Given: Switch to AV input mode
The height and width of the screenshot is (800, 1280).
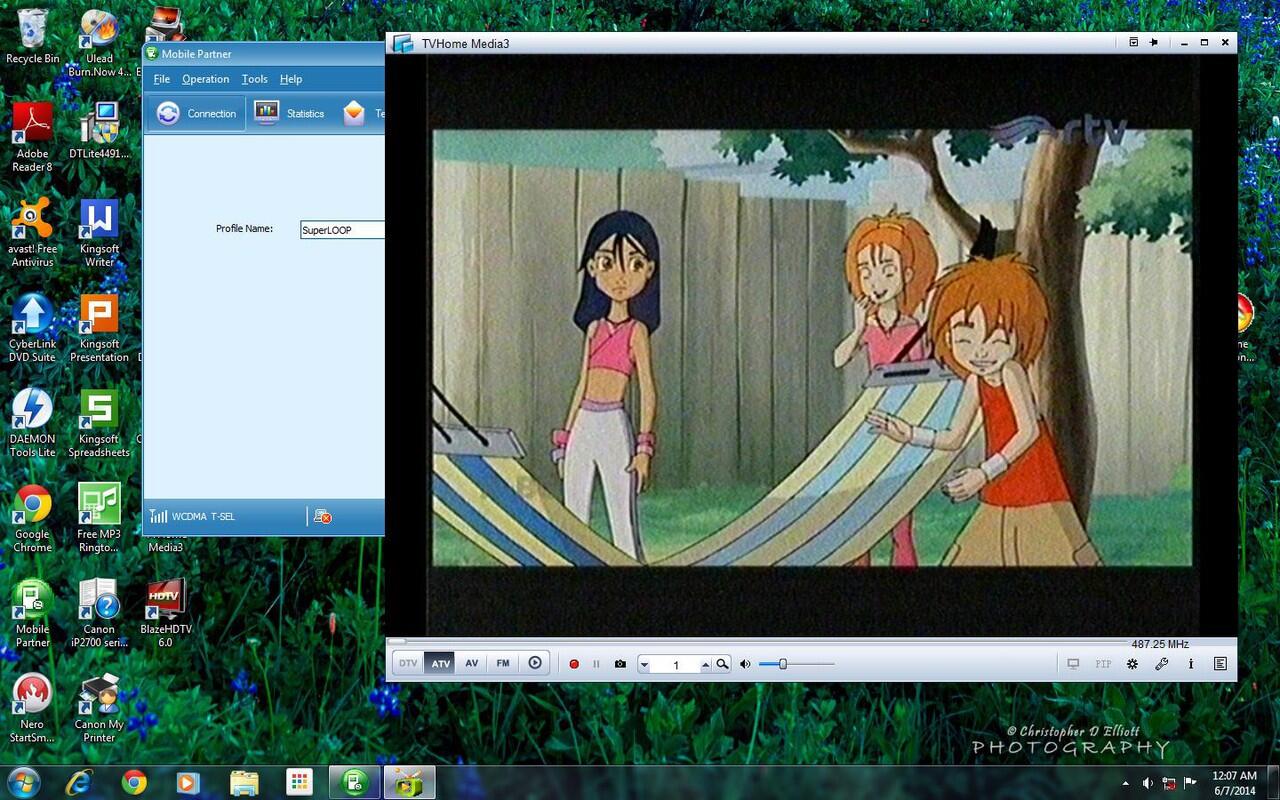Looking at the screenshot, I should pos(471,663).
